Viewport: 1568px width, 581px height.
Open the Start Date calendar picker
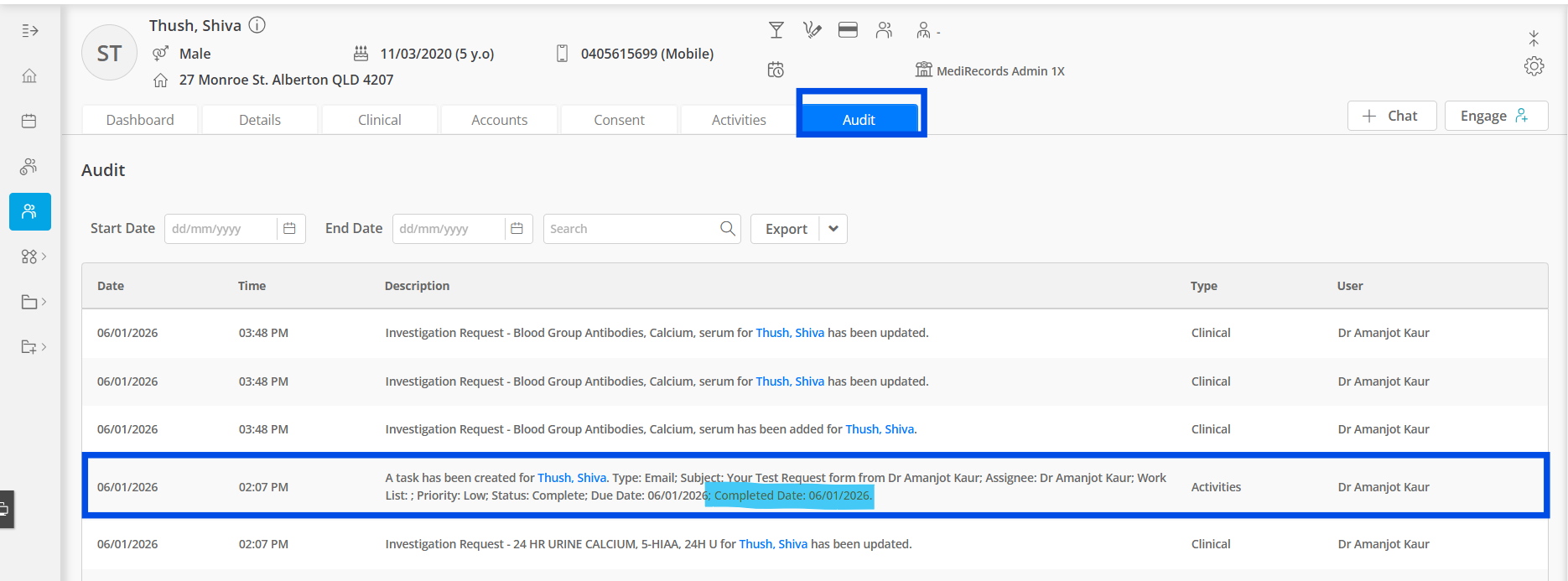tap(289, 229)
